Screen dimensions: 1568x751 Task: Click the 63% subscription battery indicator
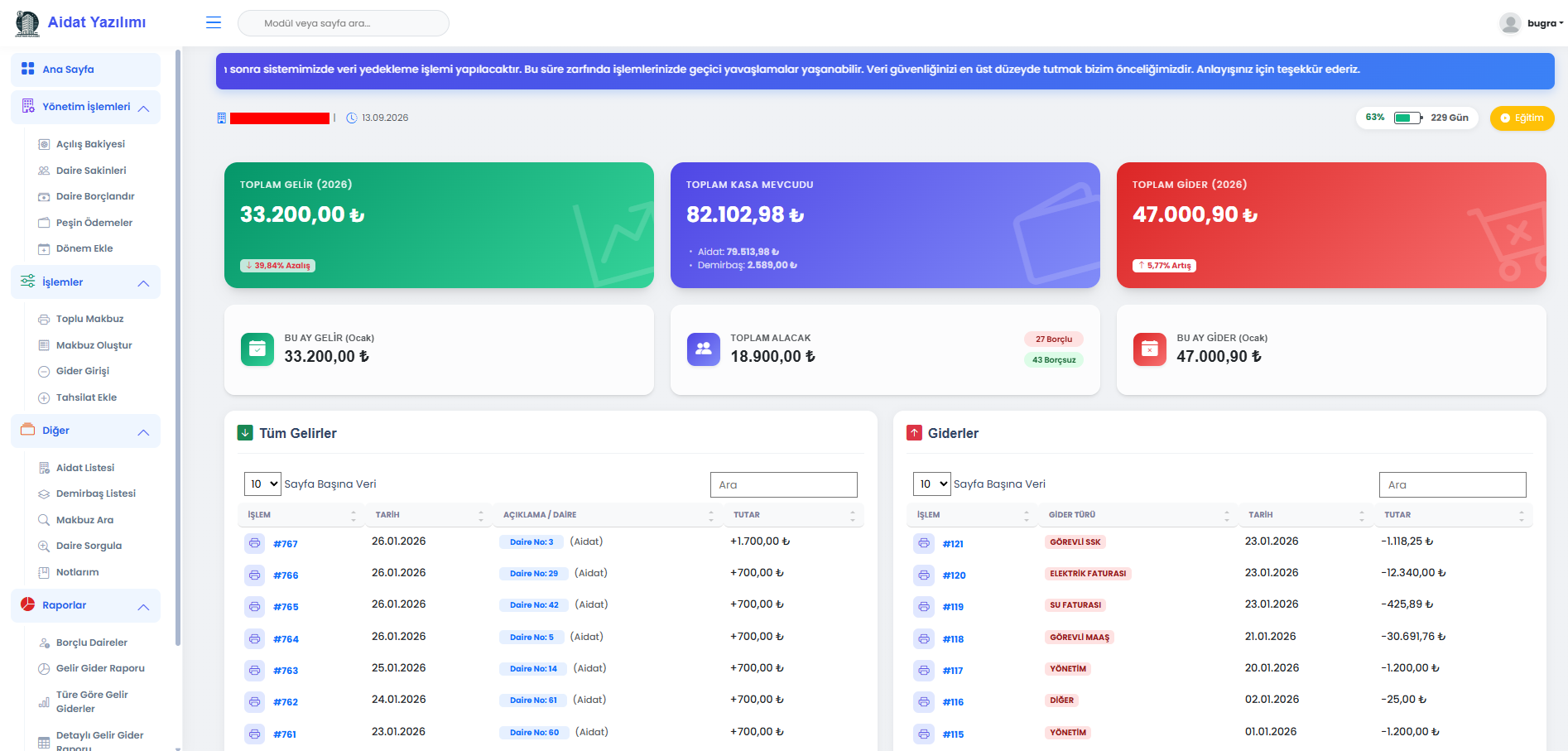coord(1407,118)
